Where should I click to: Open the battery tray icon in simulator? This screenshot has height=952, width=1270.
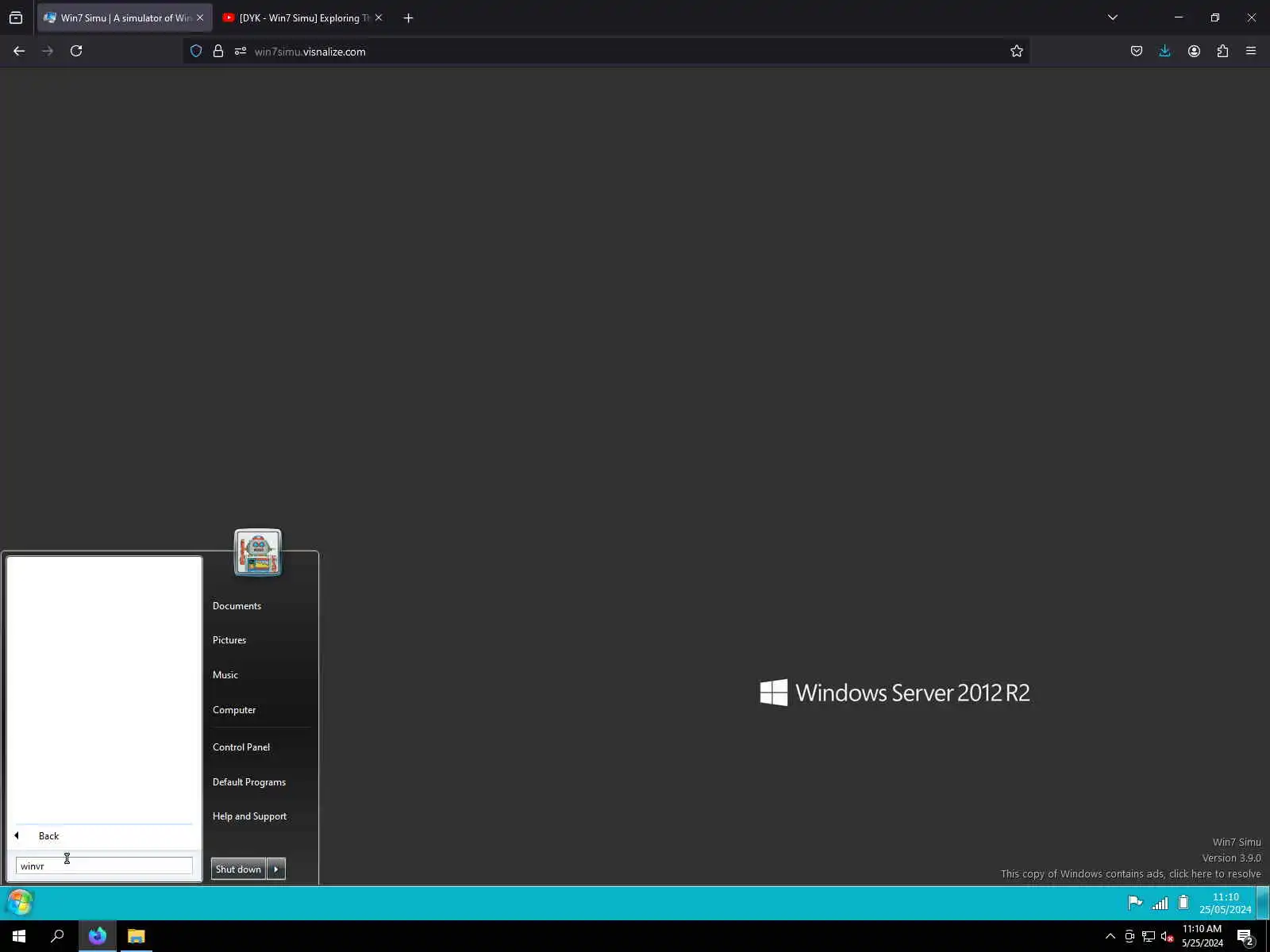1183,903
